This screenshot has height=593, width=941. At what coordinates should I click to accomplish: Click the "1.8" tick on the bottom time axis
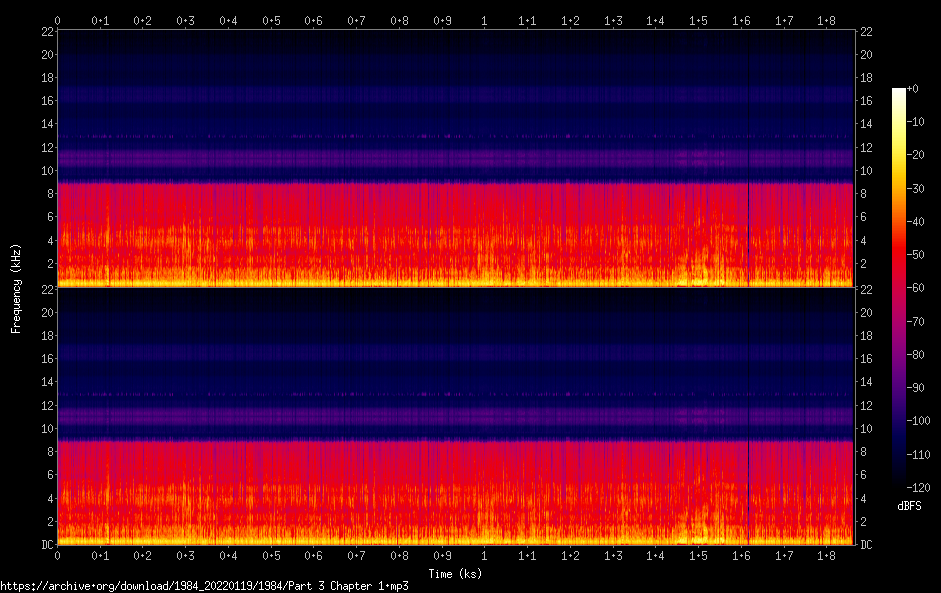(827, 555)
